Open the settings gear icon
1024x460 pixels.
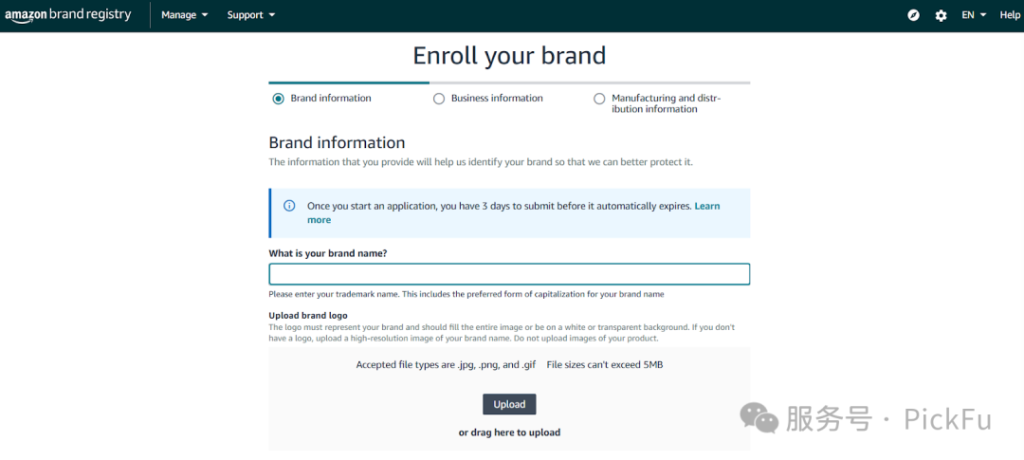click(x=941, y=15)
